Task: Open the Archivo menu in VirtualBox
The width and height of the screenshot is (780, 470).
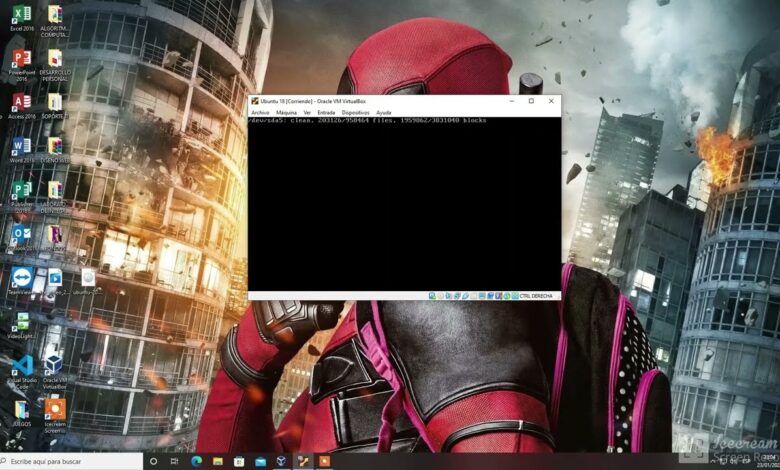Action: pos(260,113)
